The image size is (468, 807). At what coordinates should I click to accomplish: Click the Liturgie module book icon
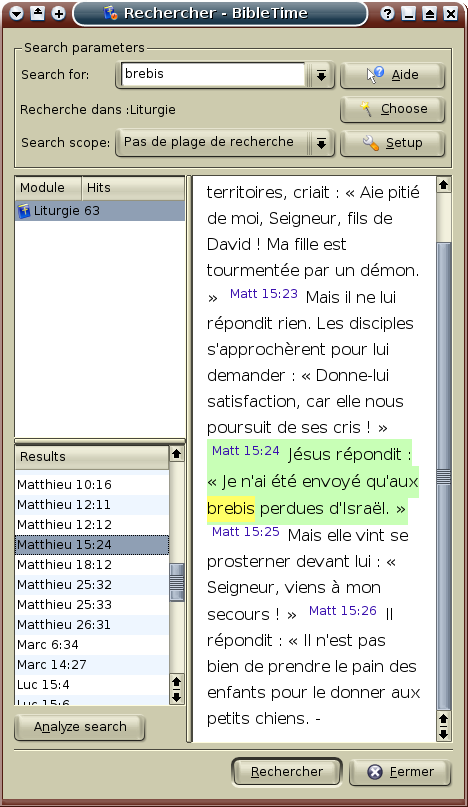24,211
